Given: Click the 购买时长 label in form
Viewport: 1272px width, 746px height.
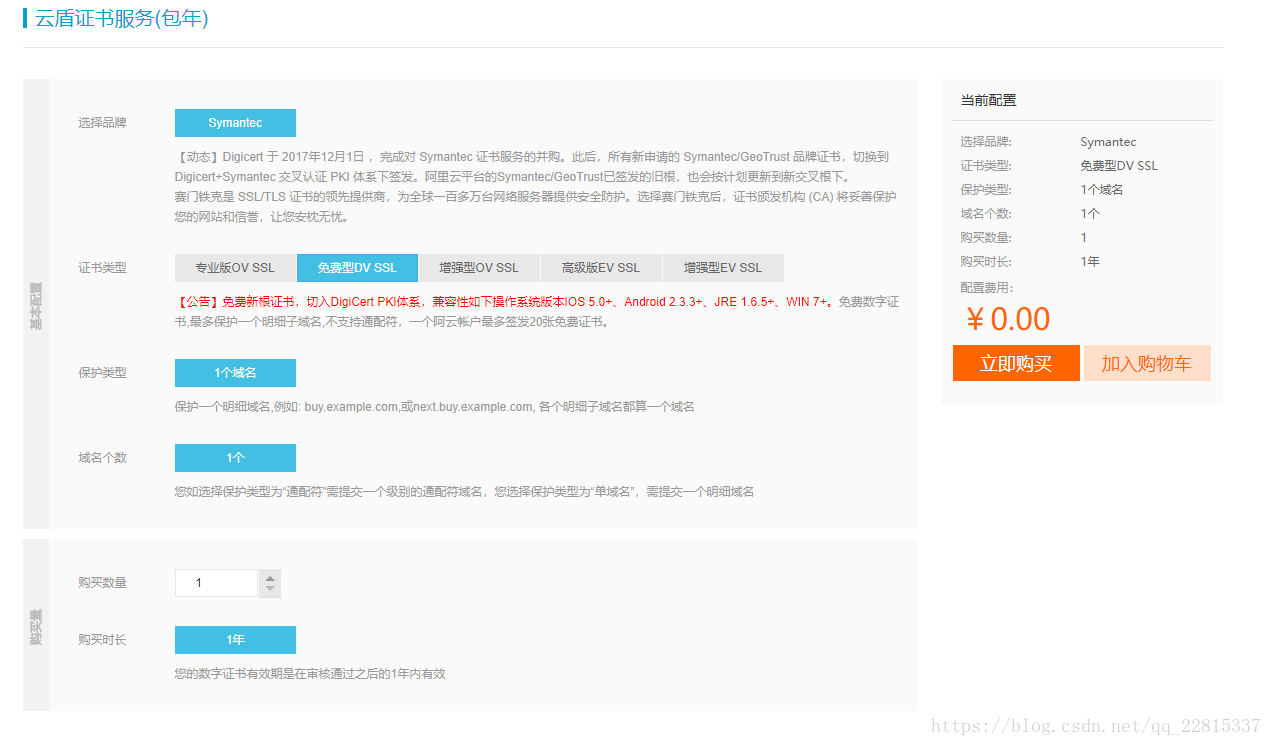Looking at the screenshot, I should point(102,640).
